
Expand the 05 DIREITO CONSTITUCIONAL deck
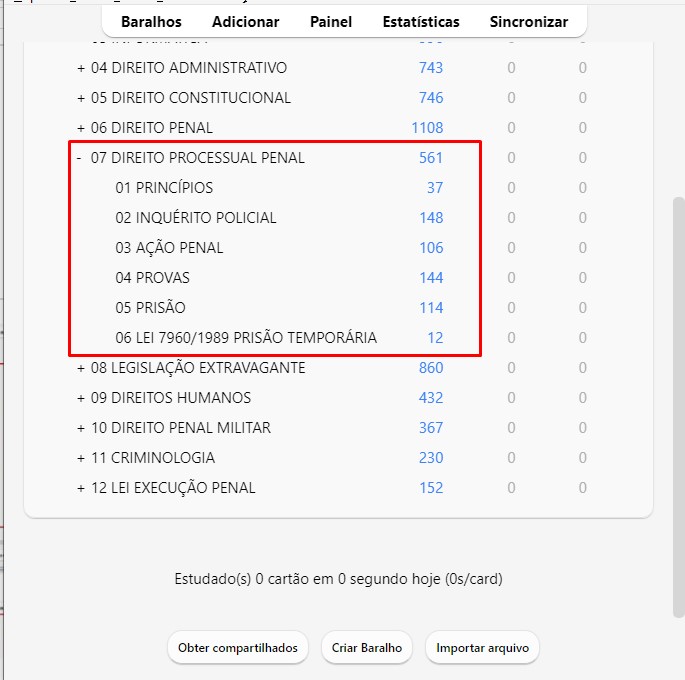tap(81, 98)
